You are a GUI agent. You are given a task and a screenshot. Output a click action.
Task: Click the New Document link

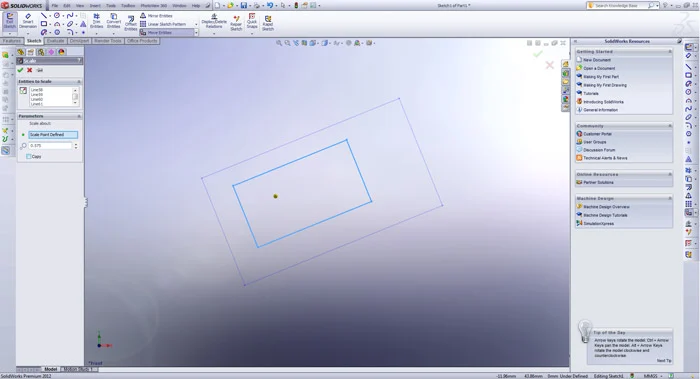597,60
